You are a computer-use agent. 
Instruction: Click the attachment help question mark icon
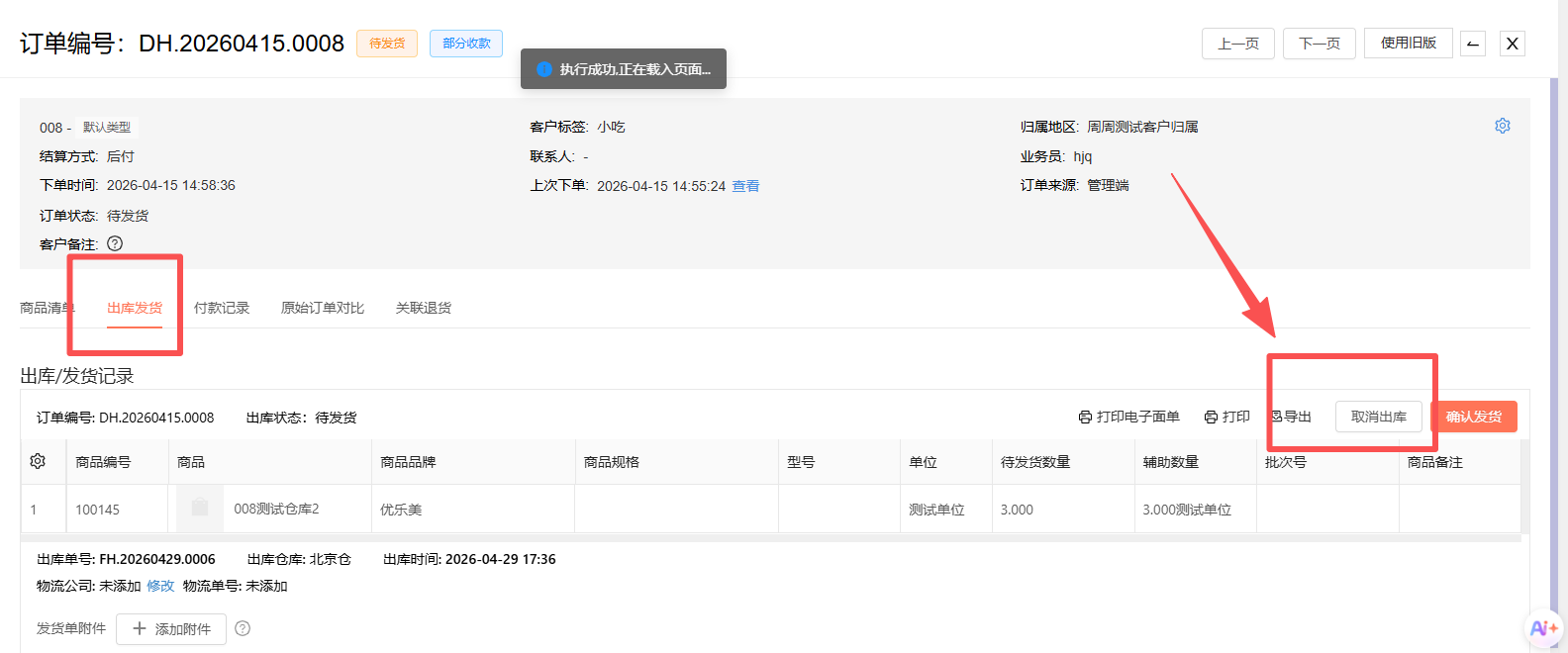click(x=243, y=628)
